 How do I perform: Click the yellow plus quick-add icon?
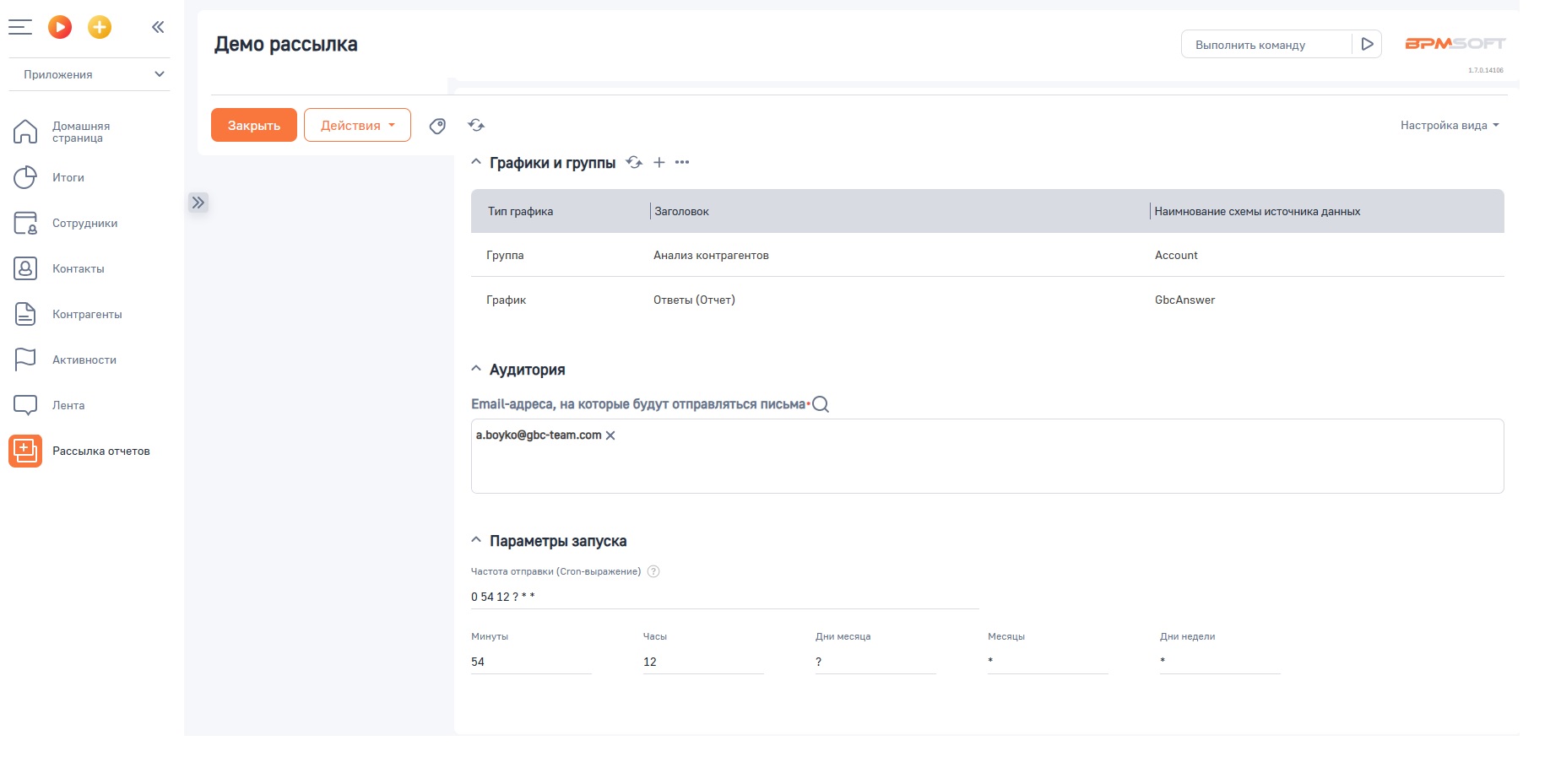click(100, 27)
